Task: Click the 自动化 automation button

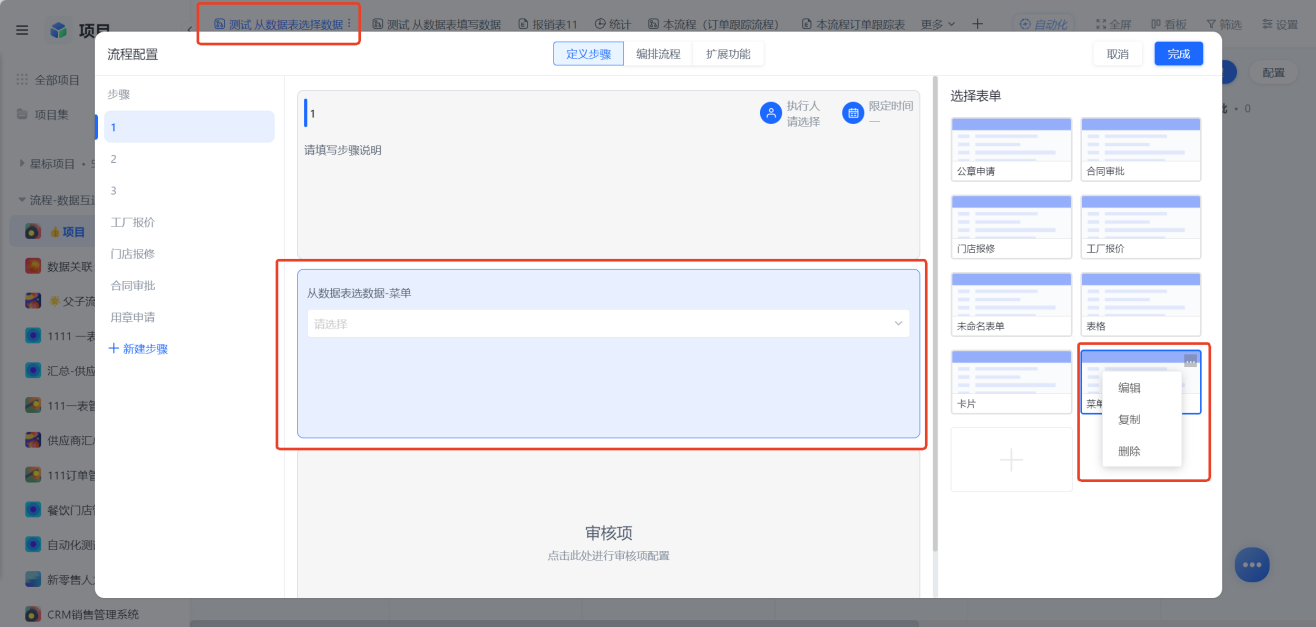Action: pos(1045,24)
